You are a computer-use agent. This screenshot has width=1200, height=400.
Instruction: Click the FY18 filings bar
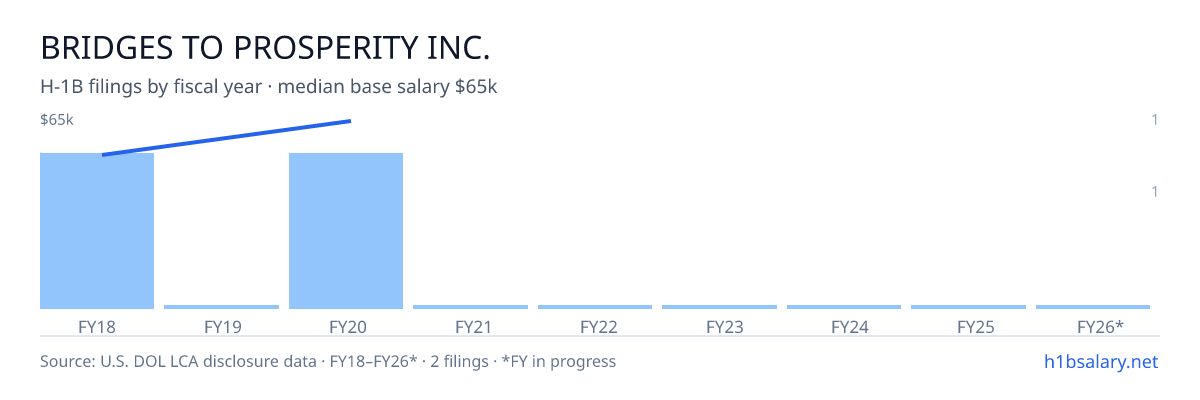(97, 231)
